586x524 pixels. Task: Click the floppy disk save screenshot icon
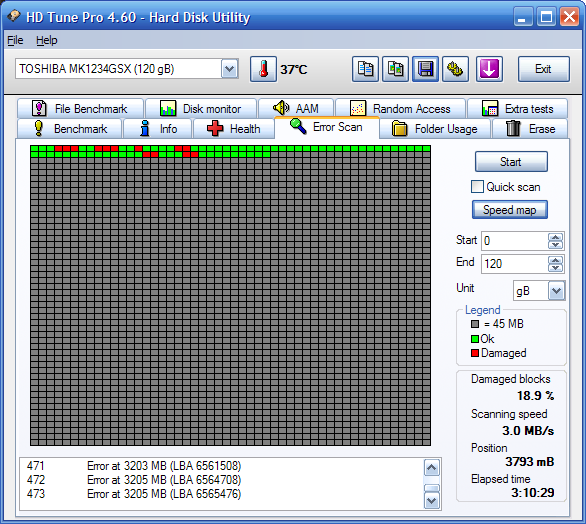coord(425,69)
